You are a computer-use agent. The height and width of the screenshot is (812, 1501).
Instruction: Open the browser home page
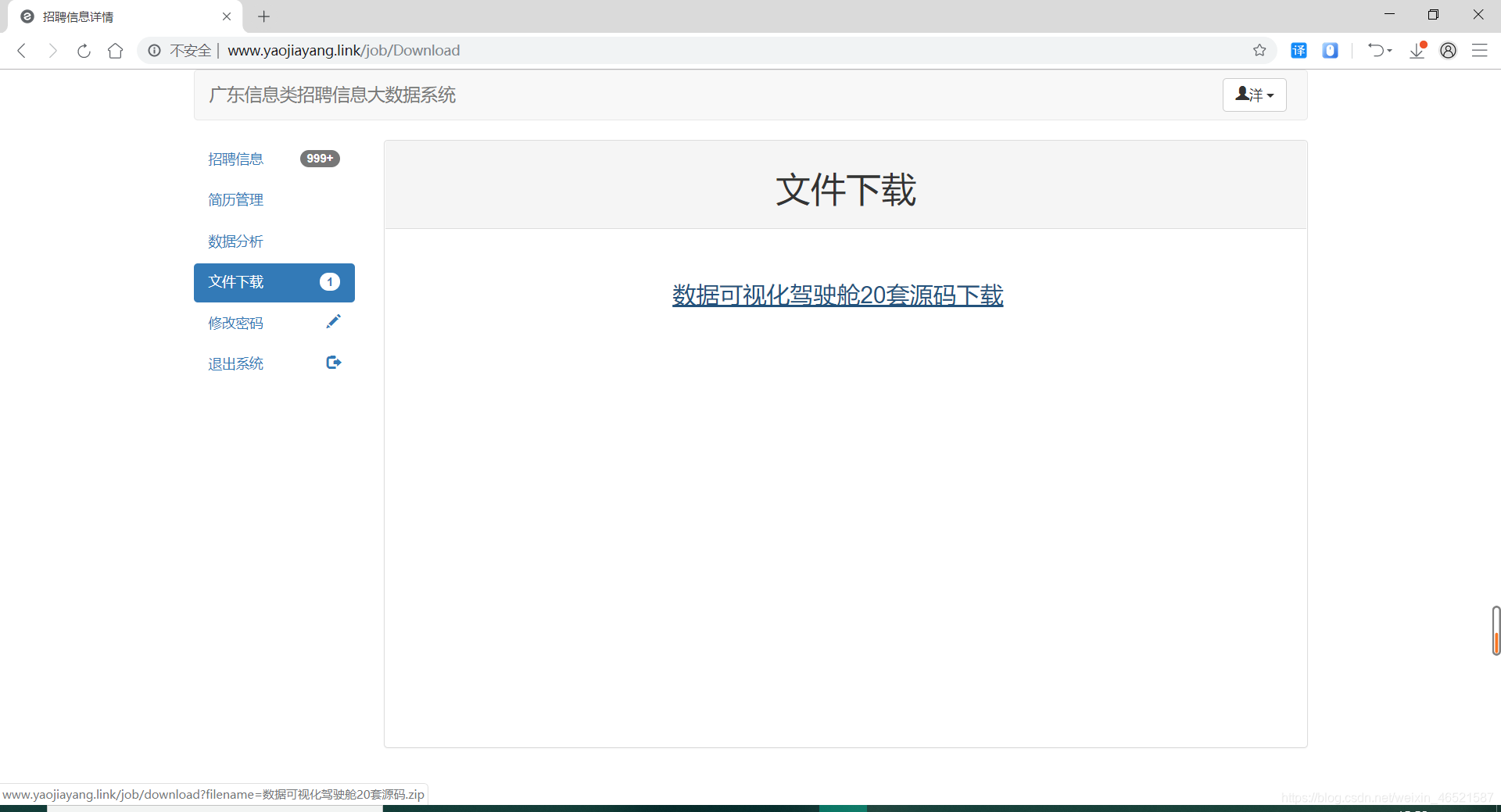[115, 51]
